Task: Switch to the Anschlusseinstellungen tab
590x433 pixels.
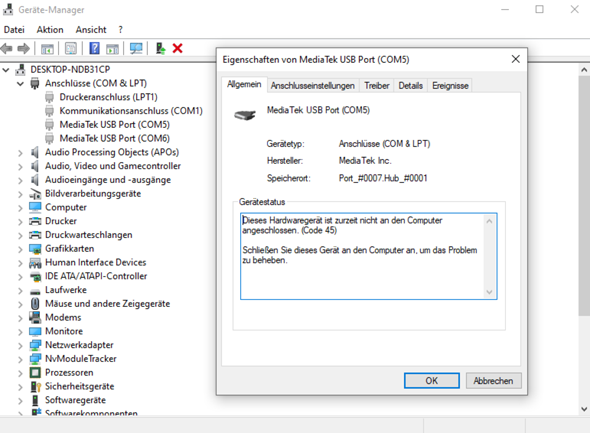Action: click(x=313, y=86)
